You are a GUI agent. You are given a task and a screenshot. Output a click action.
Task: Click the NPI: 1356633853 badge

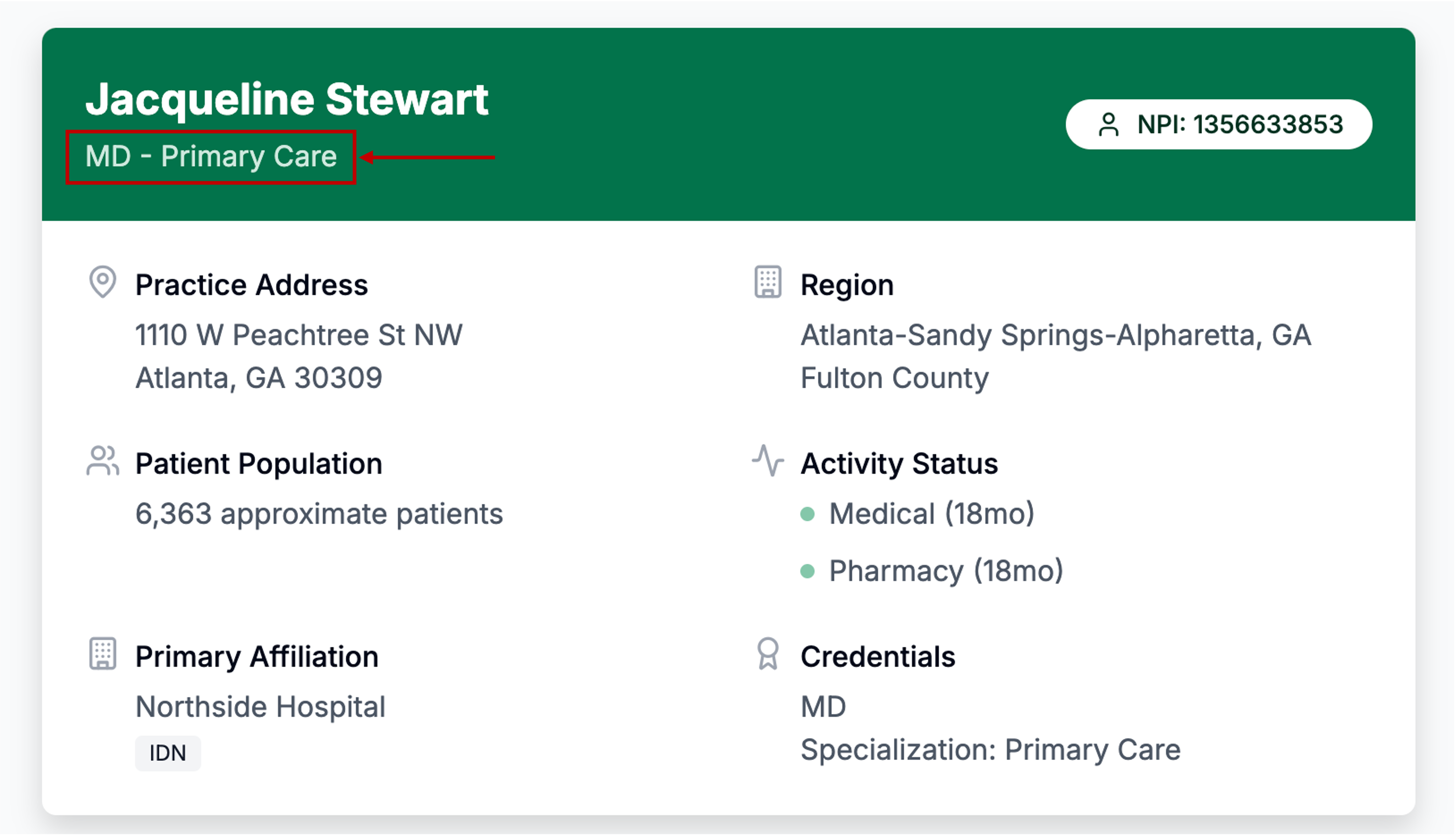[1218, 124]
